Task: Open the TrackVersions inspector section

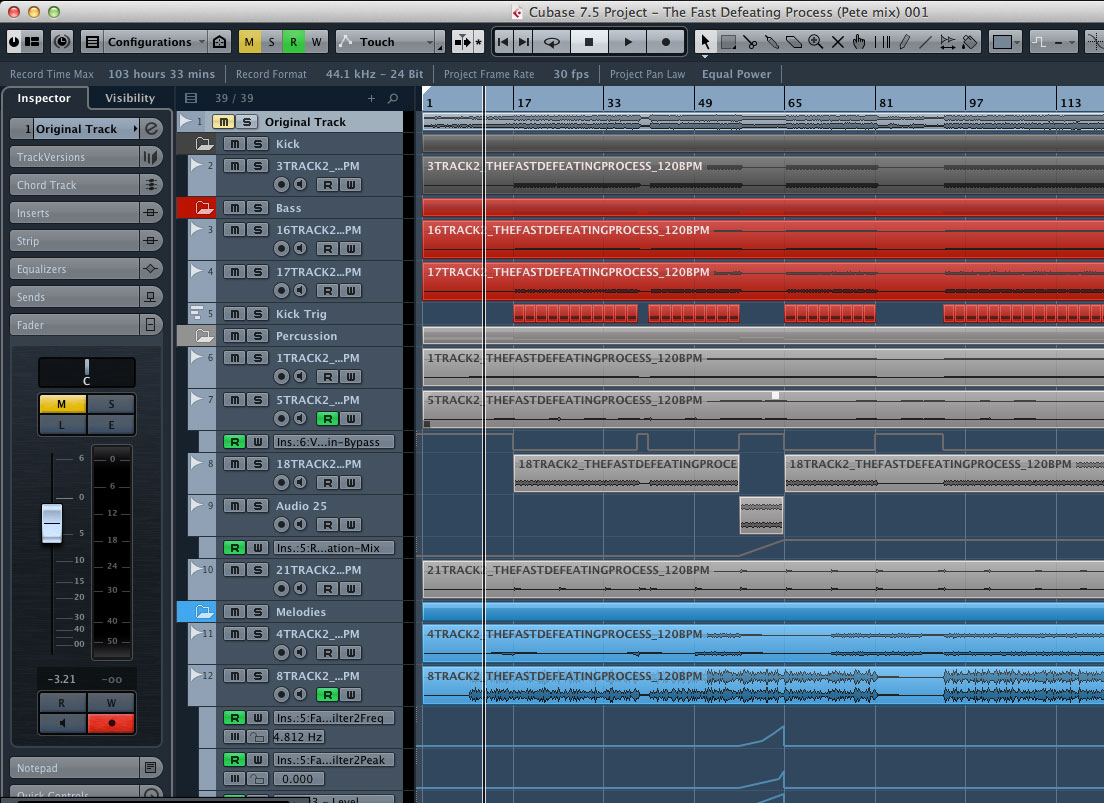Action: tap(74, 156)
